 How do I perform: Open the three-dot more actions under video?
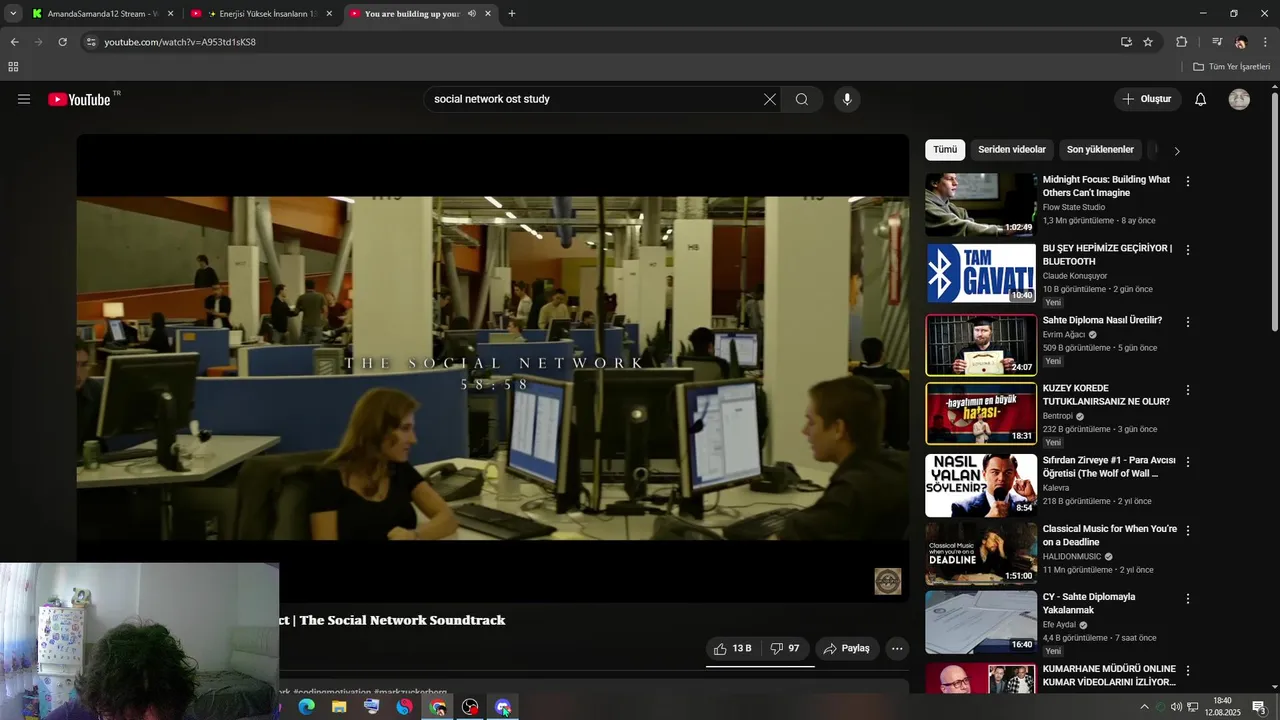tap(897, 648)
